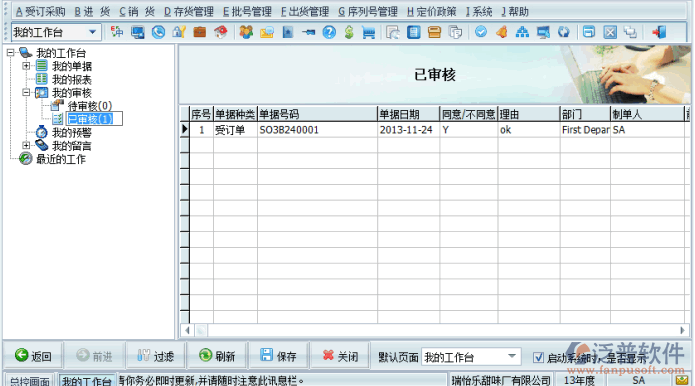Open the D 存货管理 menu
695x386 pixels.
pos(189,12)
